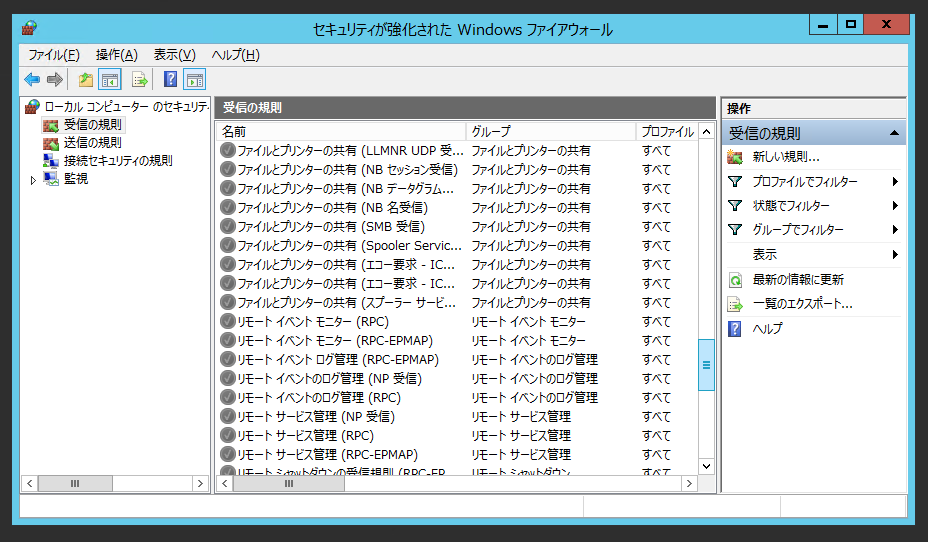This screenshot has width=928, height=542.
Task: Click the rules list scroll down arrow
Action: [x=706, y=466]
